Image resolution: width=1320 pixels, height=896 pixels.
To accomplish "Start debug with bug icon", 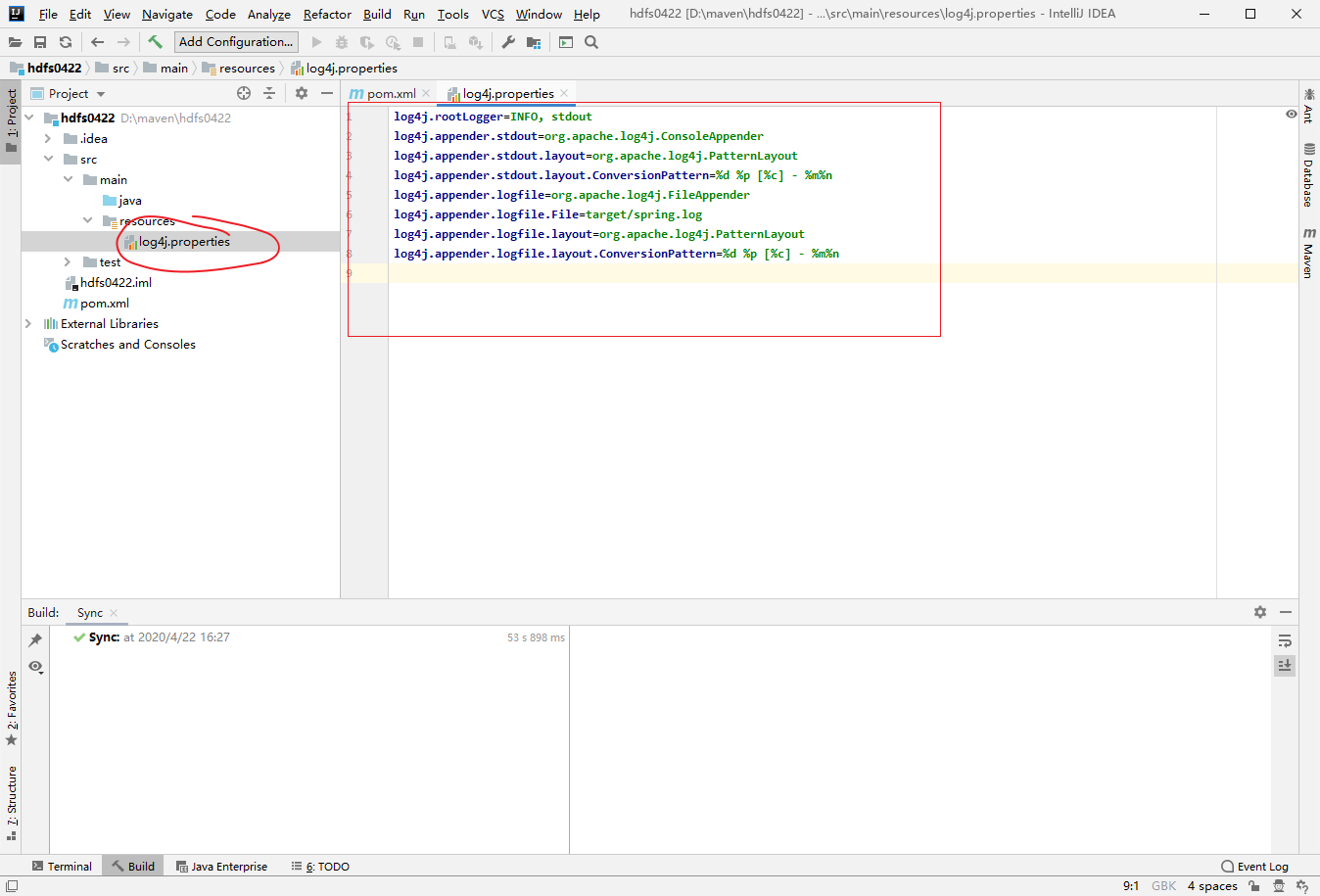I will click(342, 42).
